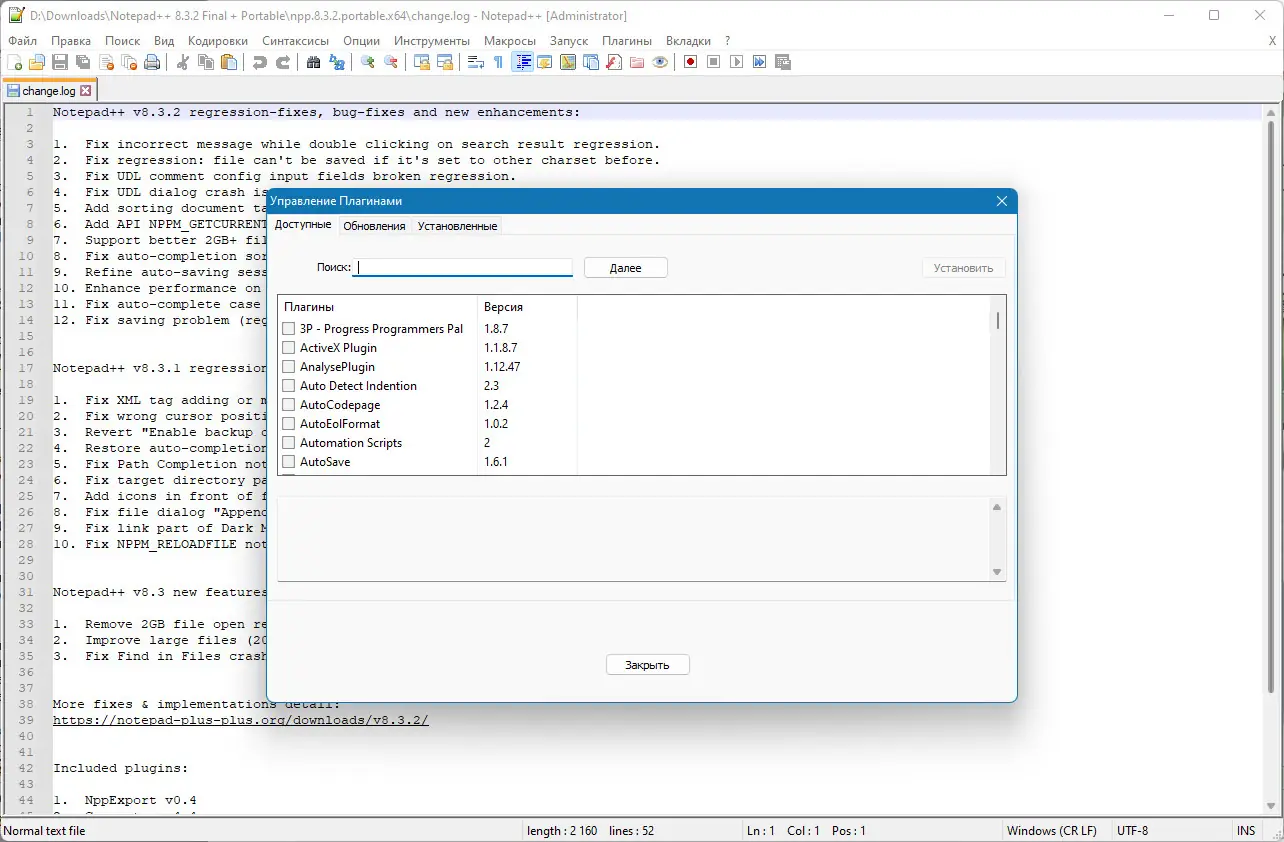Screen dimensions: 1284x842
Task: Tick the Auto Detect Indention checkbox
Action: pyautogui.click(x=289, y=386)
